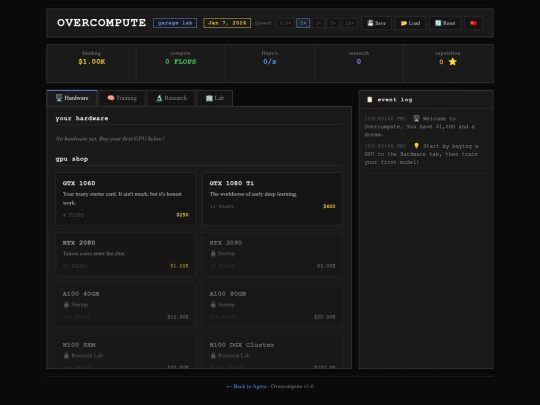Screen dimensions: 540x405
Task: Click the lock icon on H100 DGX Cluster card
Action: coord(213,355)
